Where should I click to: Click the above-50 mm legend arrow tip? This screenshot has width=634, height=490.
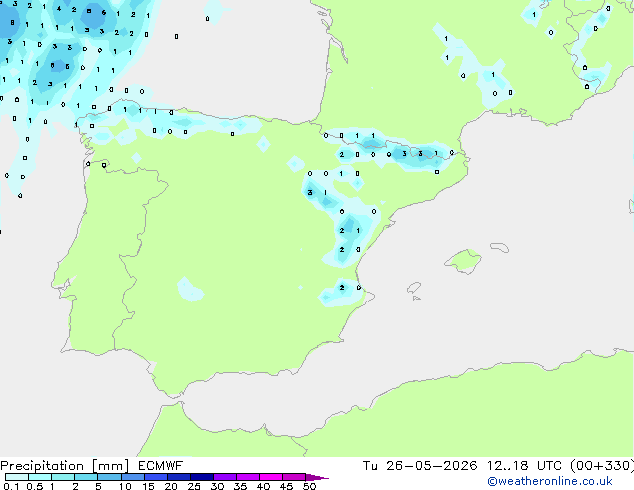tap(317, 477)
